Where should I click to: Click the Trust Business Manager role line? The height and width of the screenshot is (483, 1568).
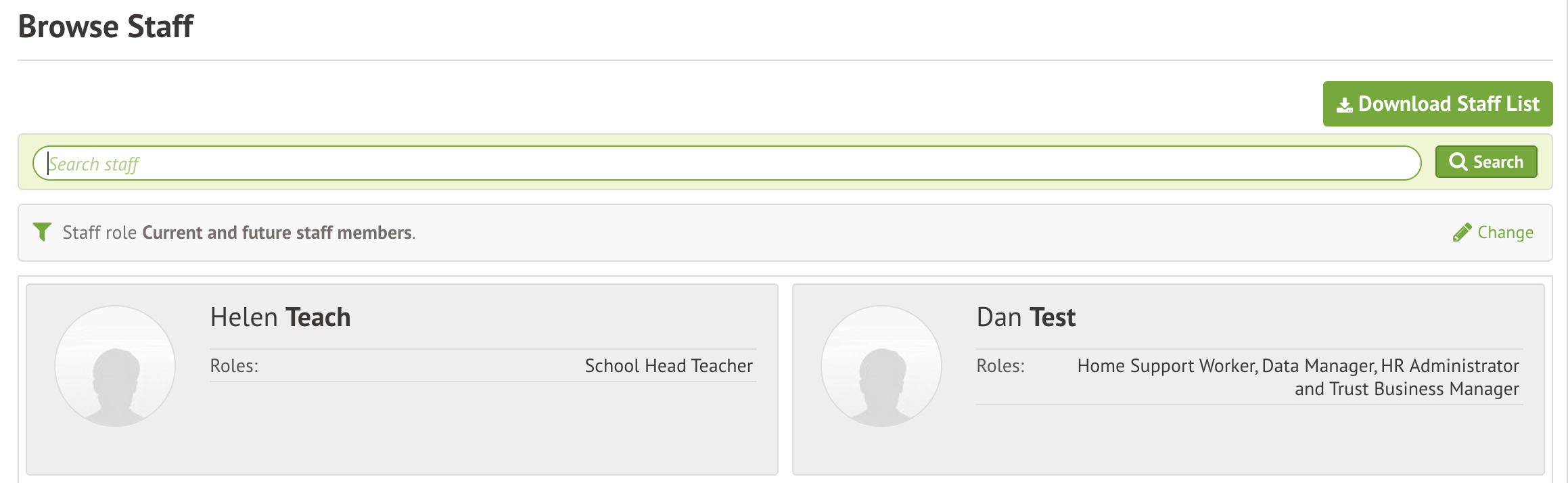(1406, 389)
